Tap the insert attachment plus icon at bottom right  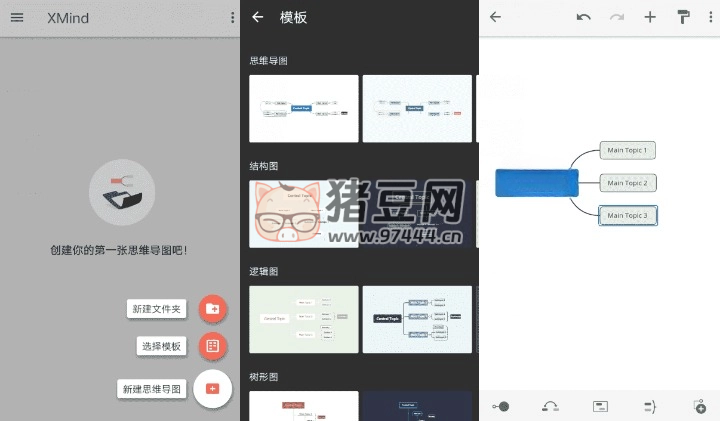coord(699,406)
